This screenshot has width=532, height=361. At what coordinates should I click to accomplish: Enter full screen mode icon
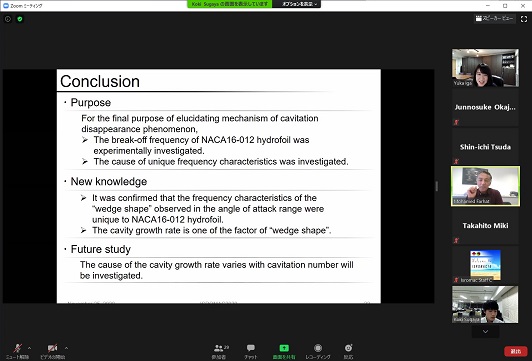coord(524,19)
